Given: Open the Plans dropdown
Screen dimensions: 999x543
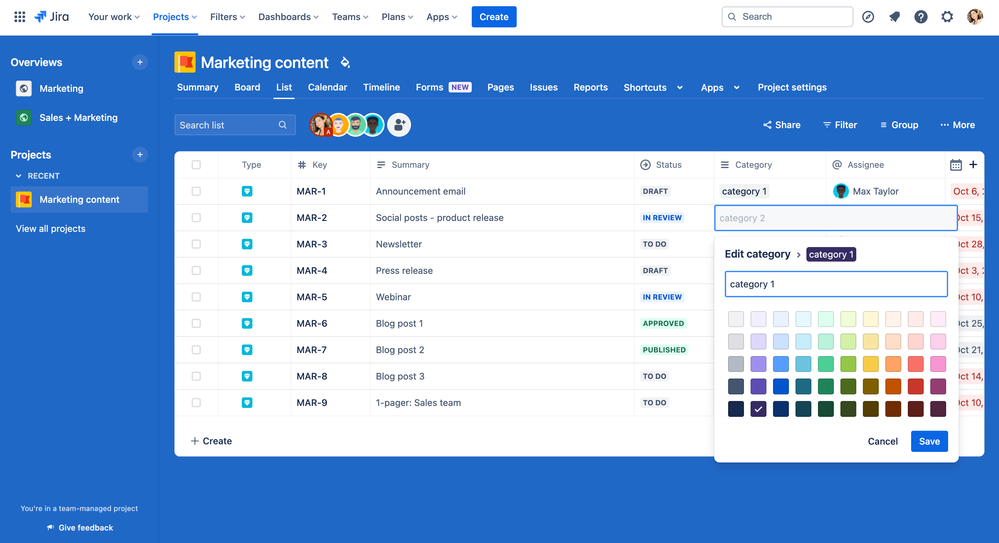Looking at the screenshot, I should pos(397,17).
